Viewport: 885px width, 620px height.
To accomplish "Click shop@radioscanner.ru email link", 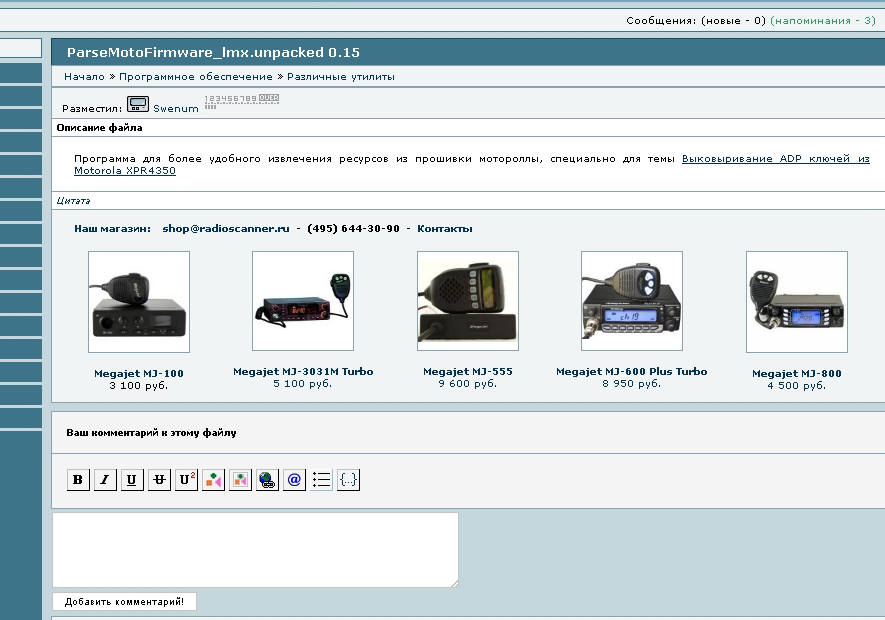I will 226,229.
